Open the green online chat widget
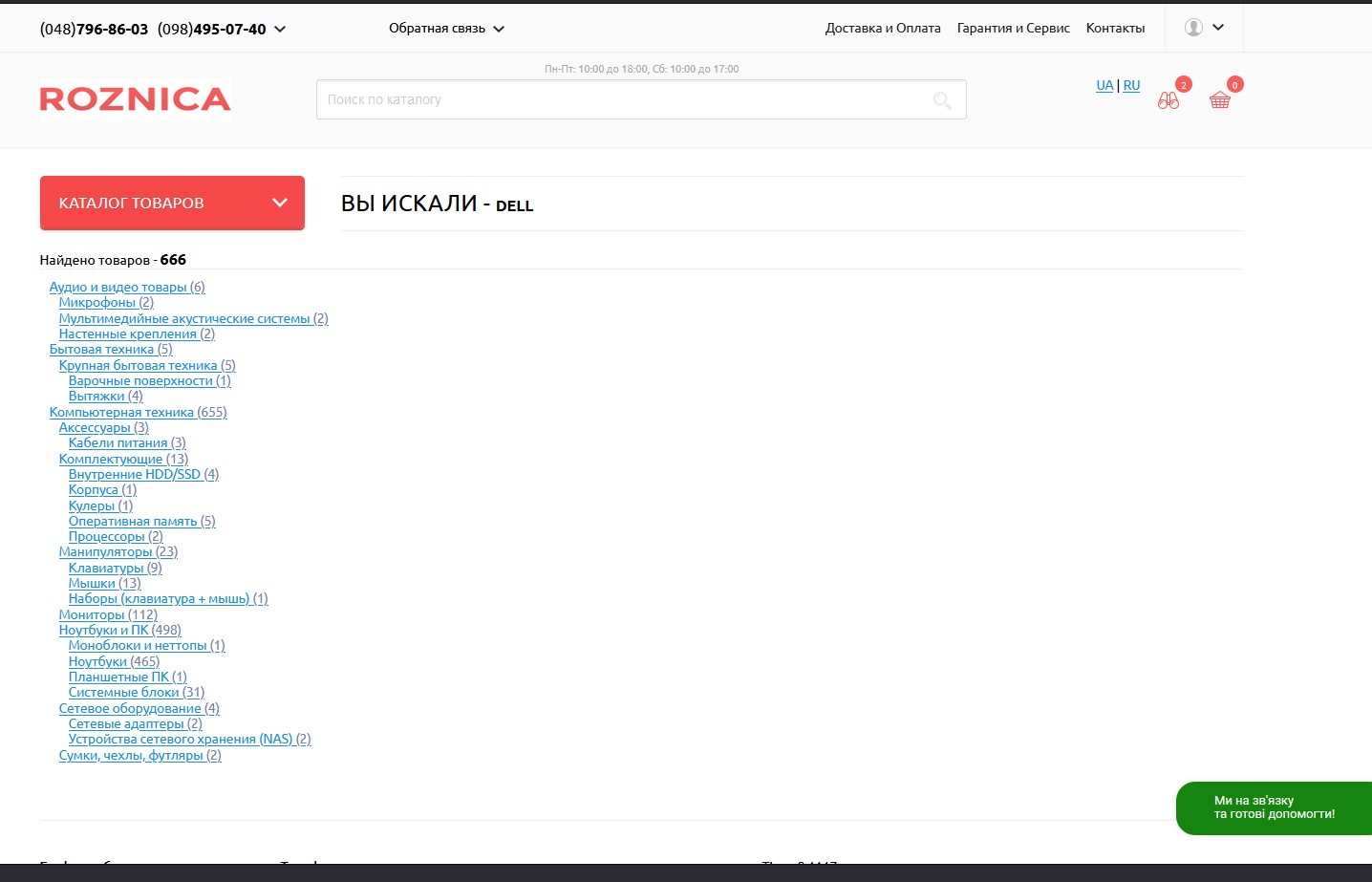 [1274, 807]
